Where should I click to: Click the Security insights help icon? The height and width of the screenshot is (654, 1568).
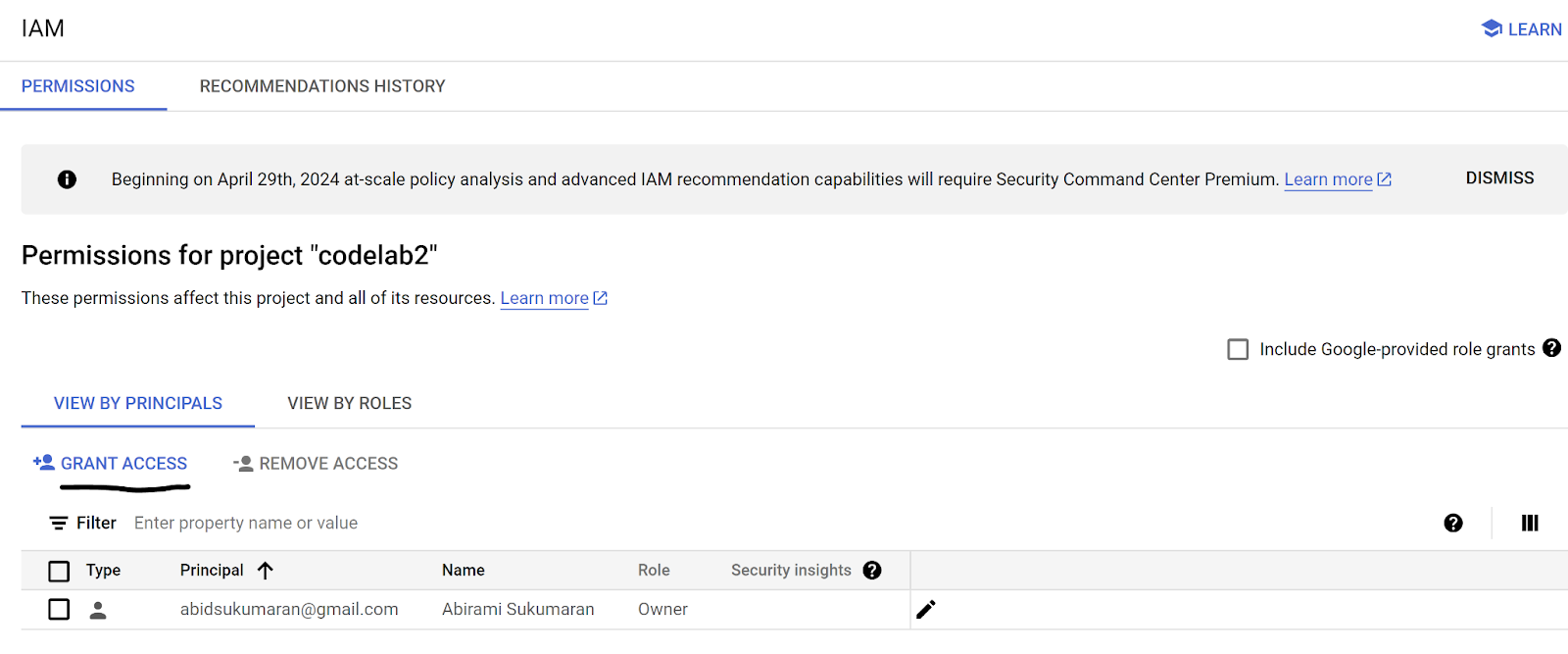click(x=872, y=571)
